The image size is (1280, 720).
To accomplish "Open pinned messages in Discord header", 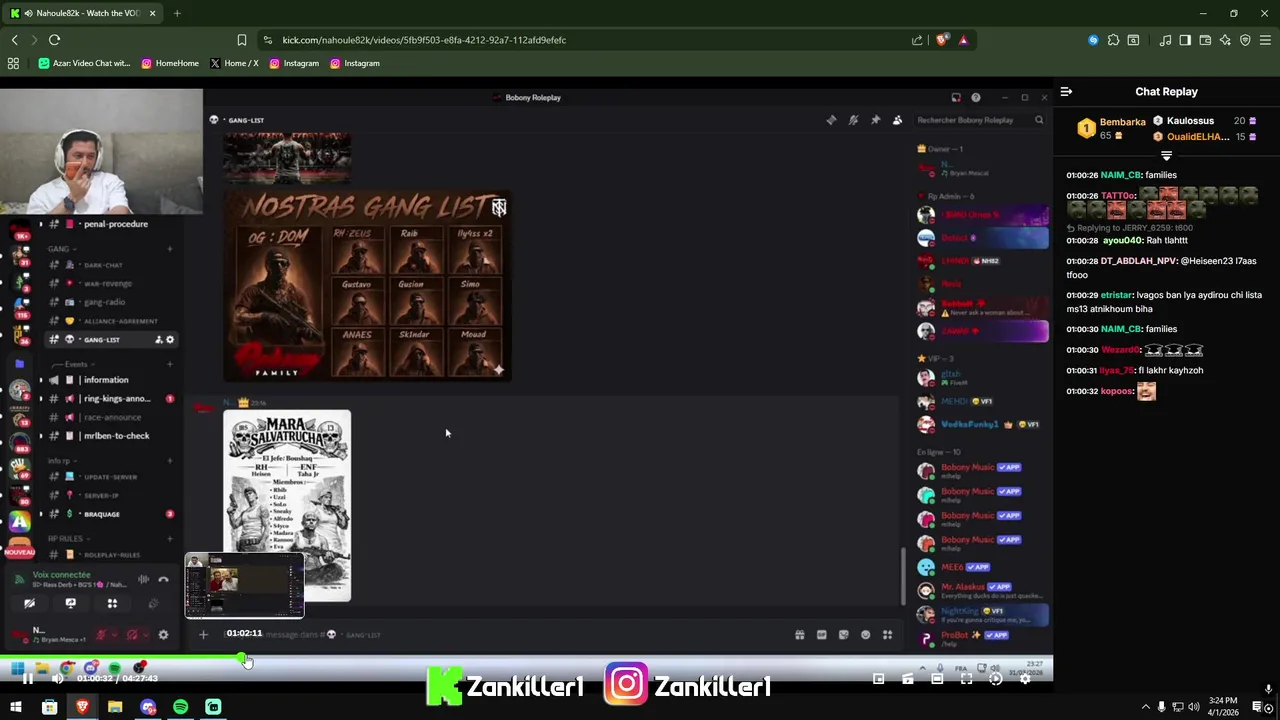I will [x=875, y=120].
